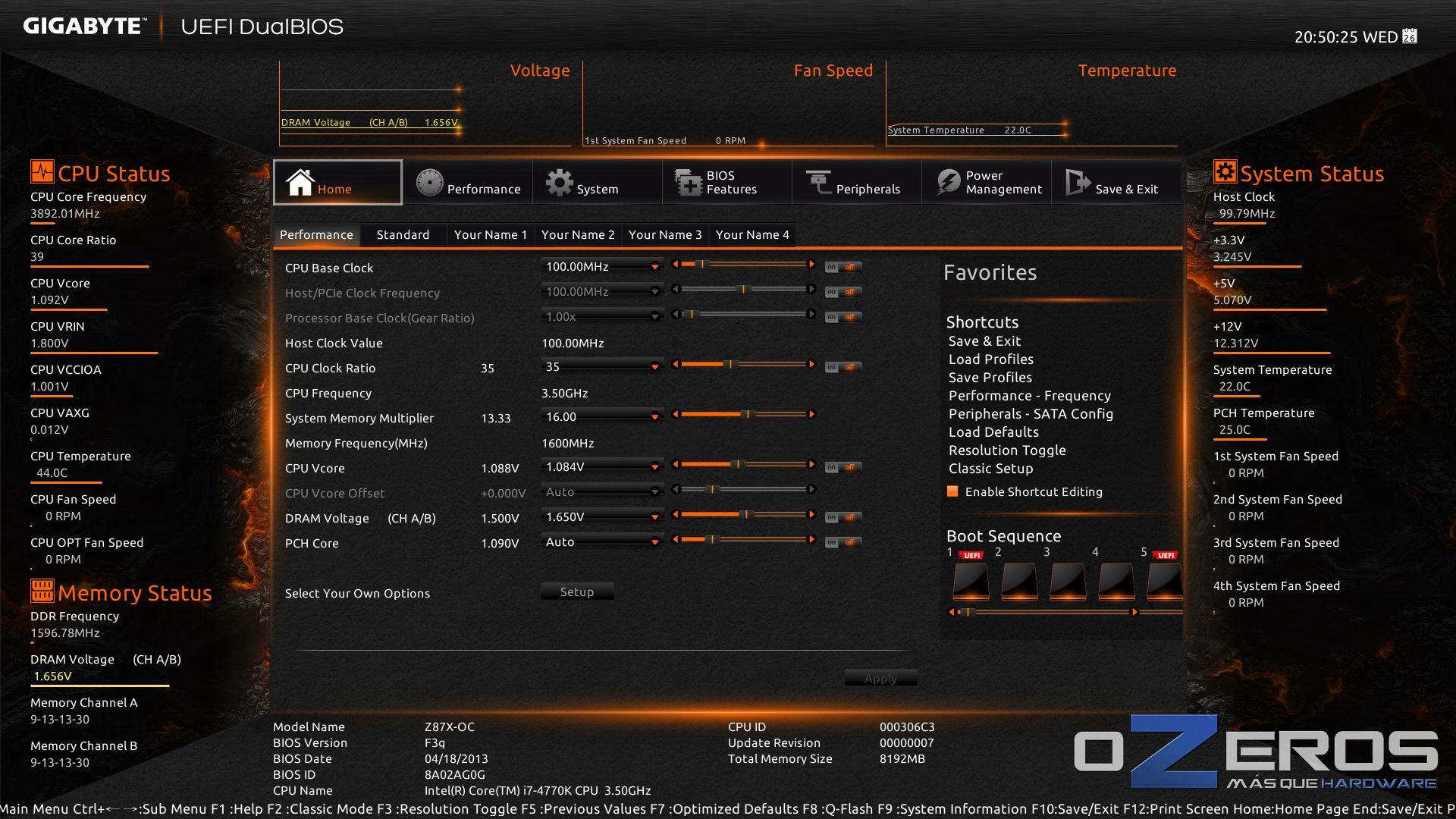Image resolution: width=1456 pixels, height=819 pixels.
Task: Open the System gear icon menu
Action: (560, 183)
